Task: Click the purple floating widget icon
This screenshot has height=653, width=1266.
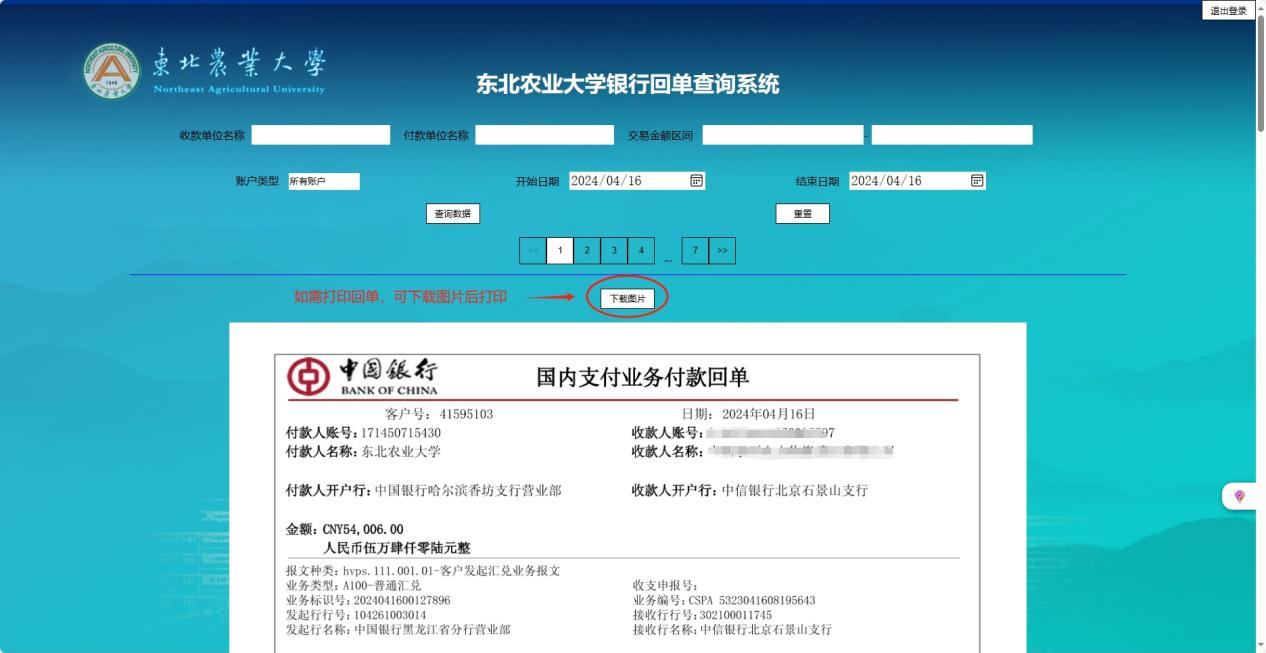Action: [1240, 496]
